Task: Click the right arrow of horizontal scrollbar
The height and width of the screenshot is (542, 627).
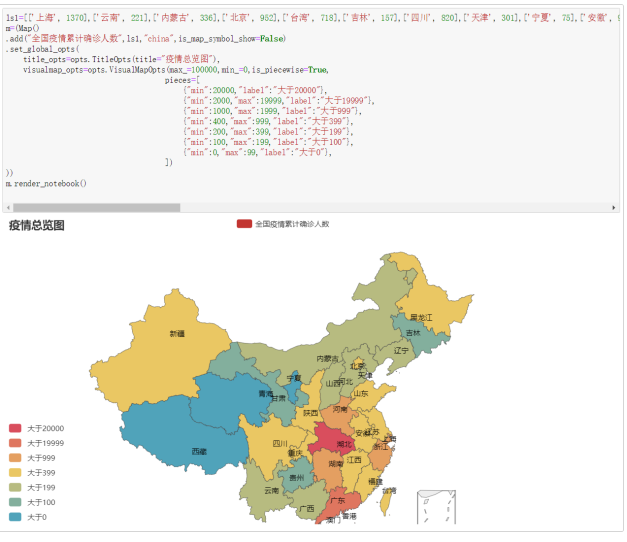Action: click(x=614, y=207)
